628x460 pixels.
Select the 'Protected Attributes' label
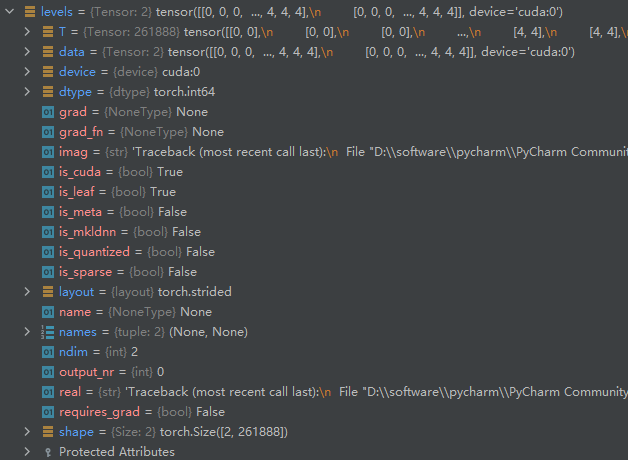tap(117, 452)
